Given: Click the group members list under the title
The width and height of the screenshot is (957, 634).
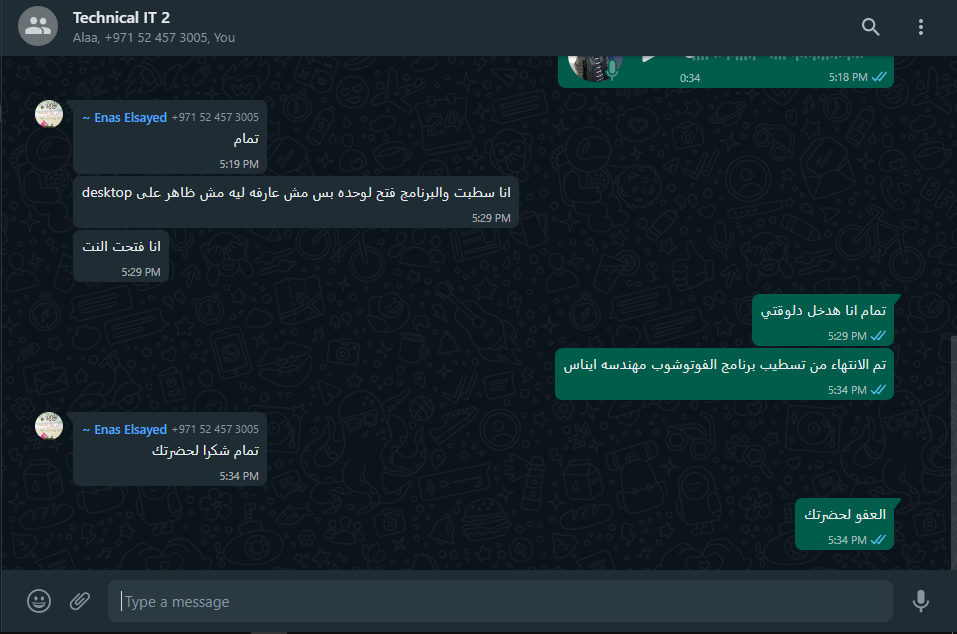Looking at the screenshot, I should (x=154, y=38).
